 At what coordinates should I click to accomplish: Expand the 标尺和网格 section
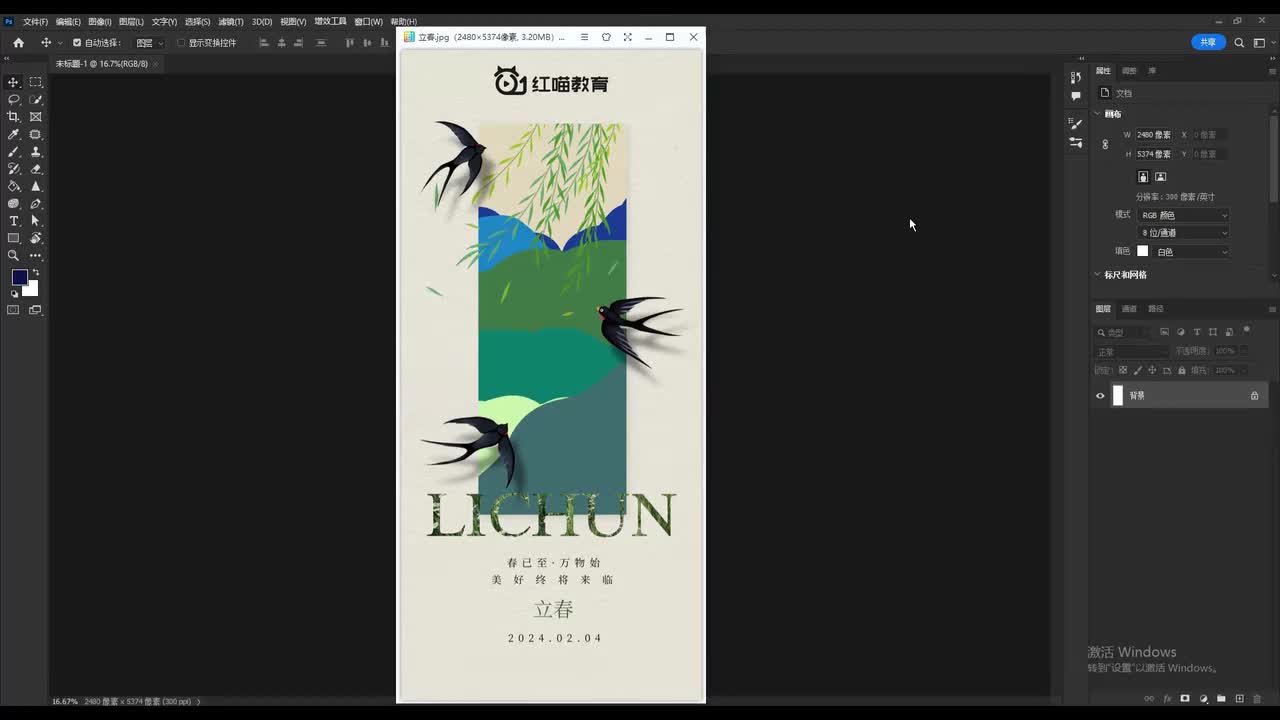1097,275
